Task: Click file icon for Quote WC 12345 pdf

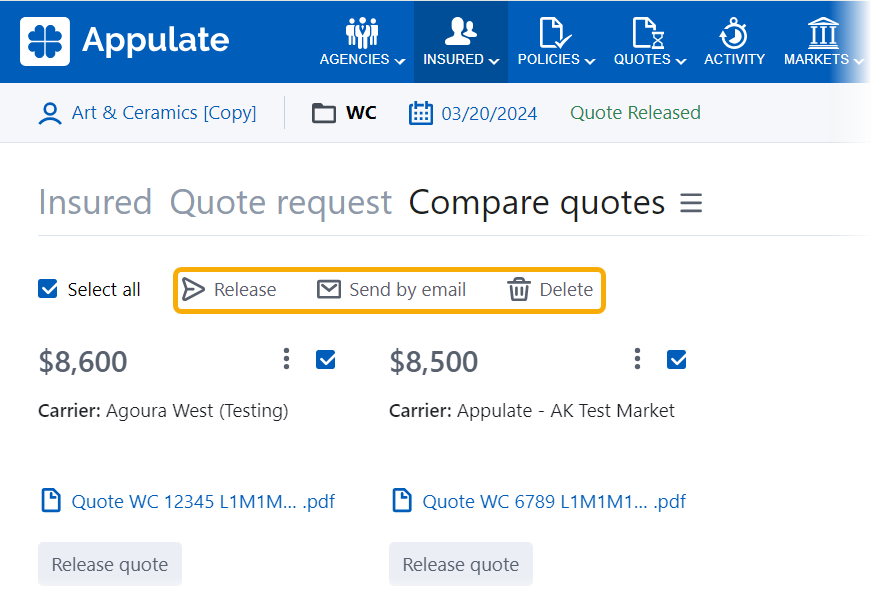Action: point(51,500)
